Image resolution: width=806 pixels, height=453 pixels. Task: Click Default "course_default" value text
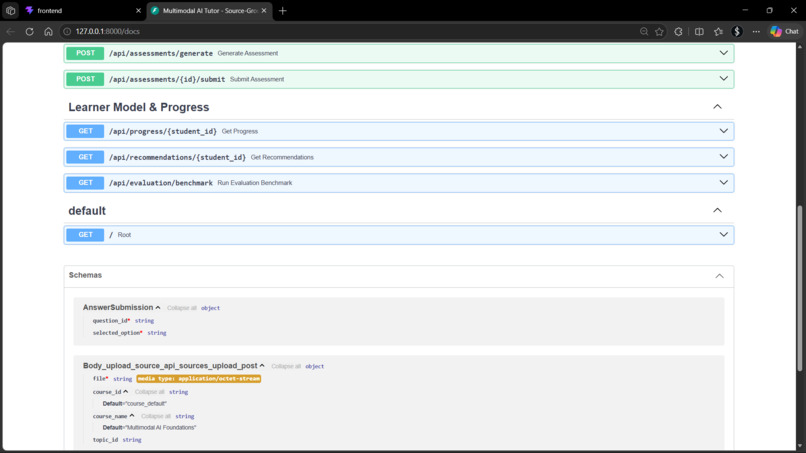134,404
